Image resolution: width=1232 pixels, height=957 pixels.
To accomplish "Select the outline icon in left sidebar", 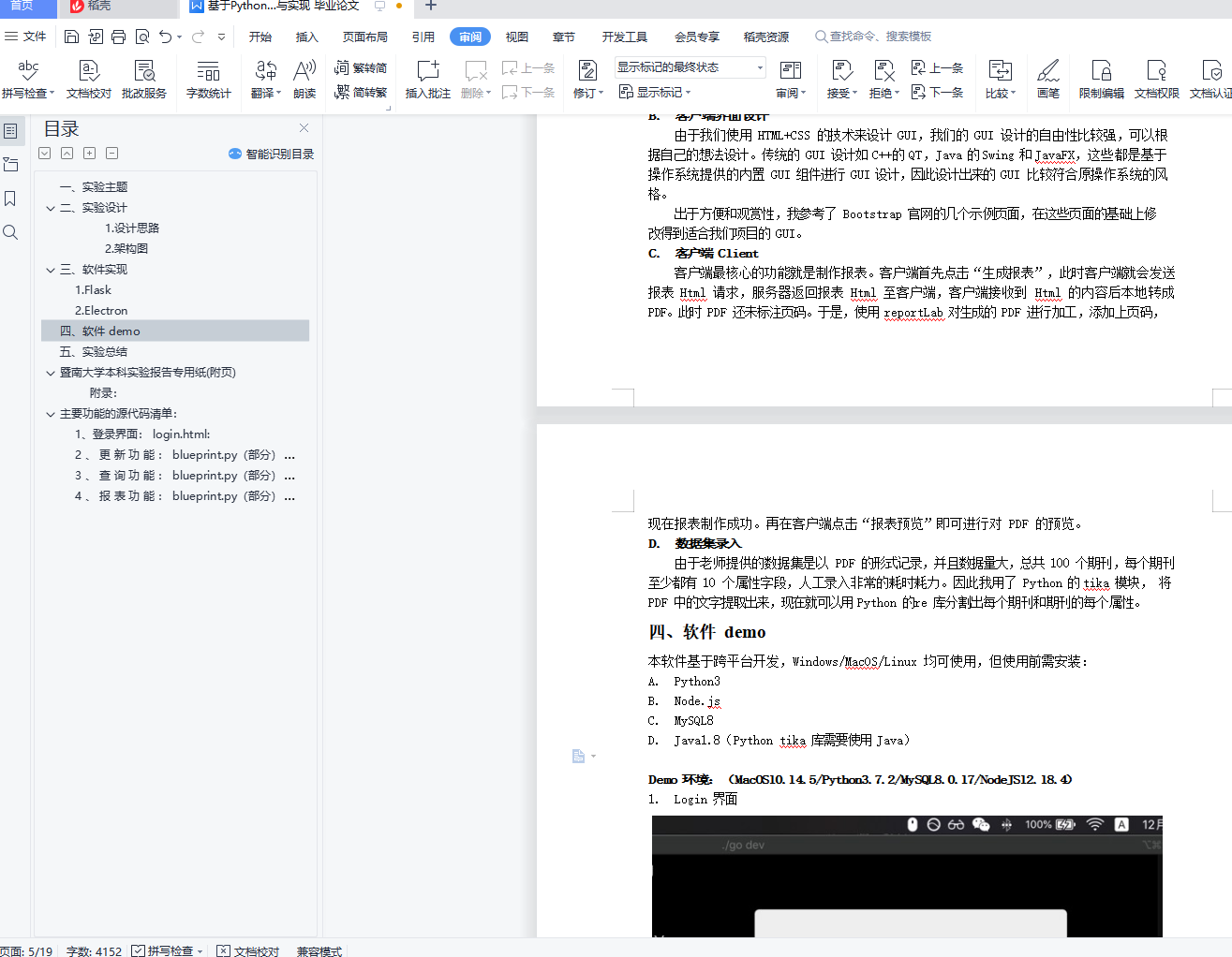I will click(10, 131).
